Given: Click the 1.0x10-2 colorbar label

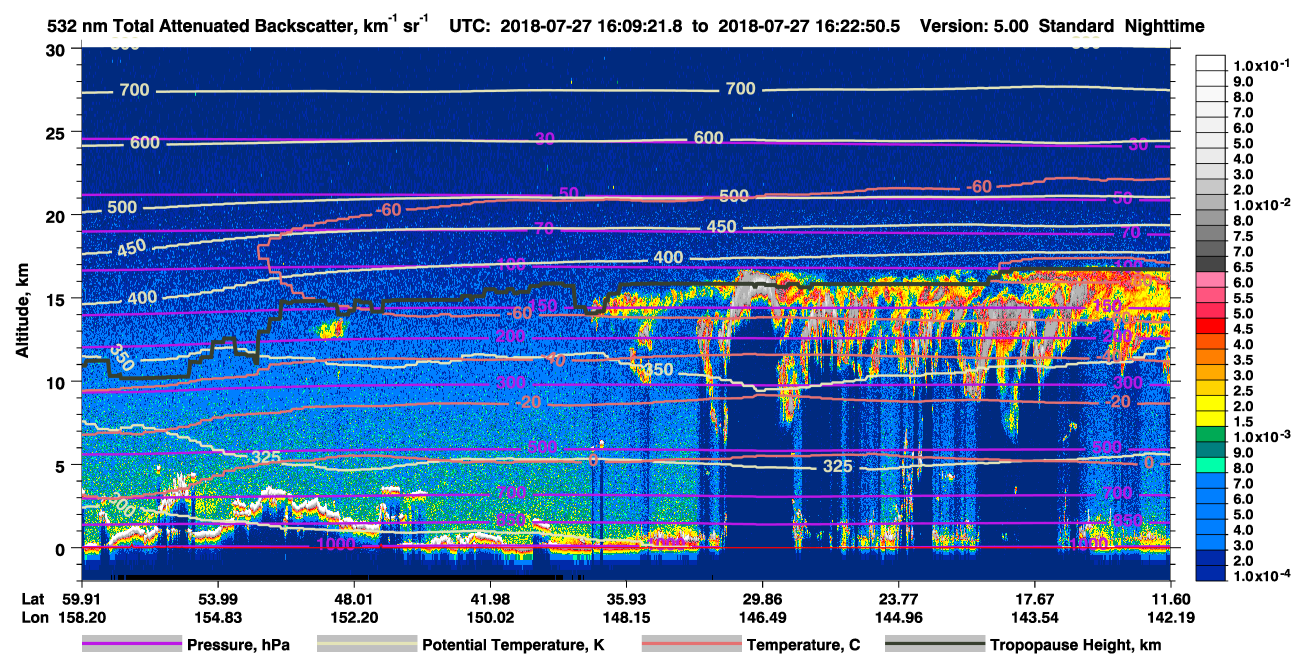Looking at the screenshot, I should 1262,204.
